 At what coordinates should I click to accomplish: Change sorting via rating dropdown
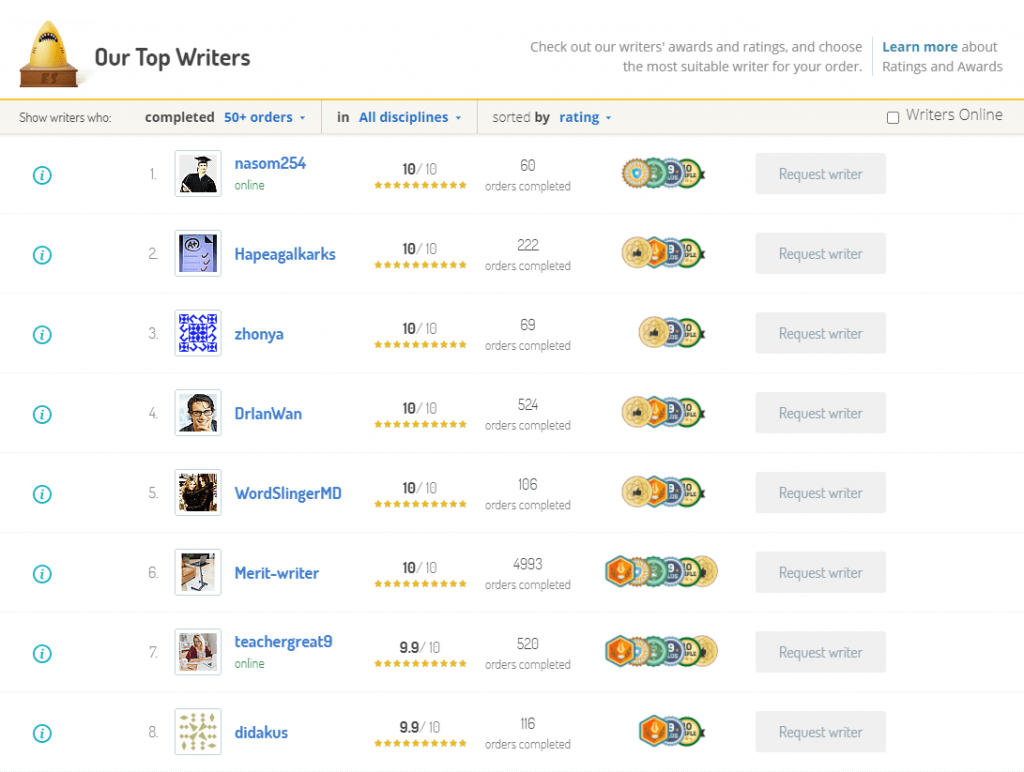[x=585, y=118]
